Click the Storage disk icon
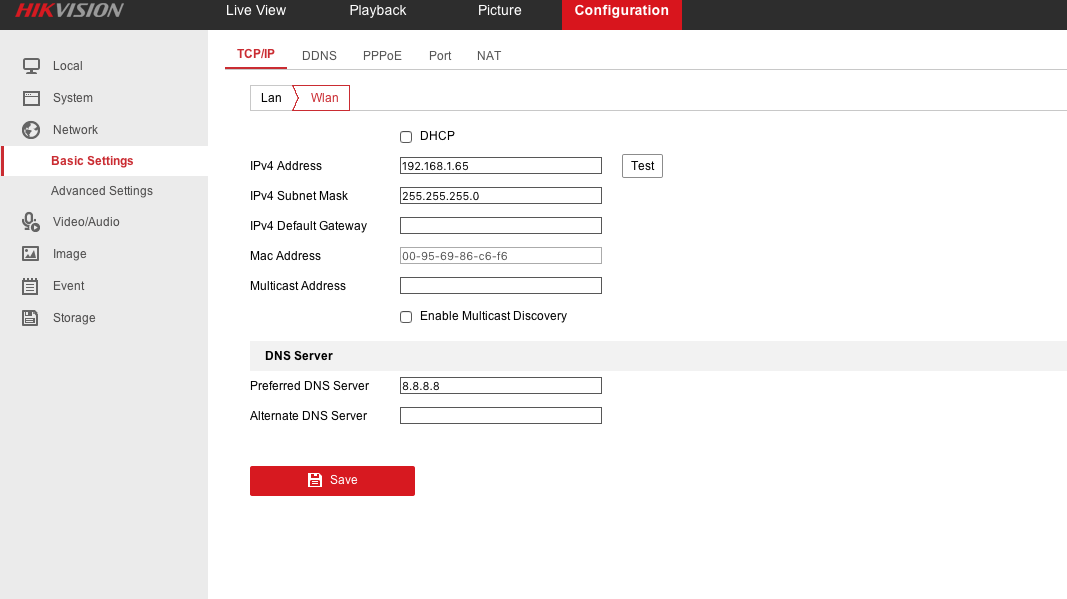Screen dimensions: 1067x599 pos(31,318)
